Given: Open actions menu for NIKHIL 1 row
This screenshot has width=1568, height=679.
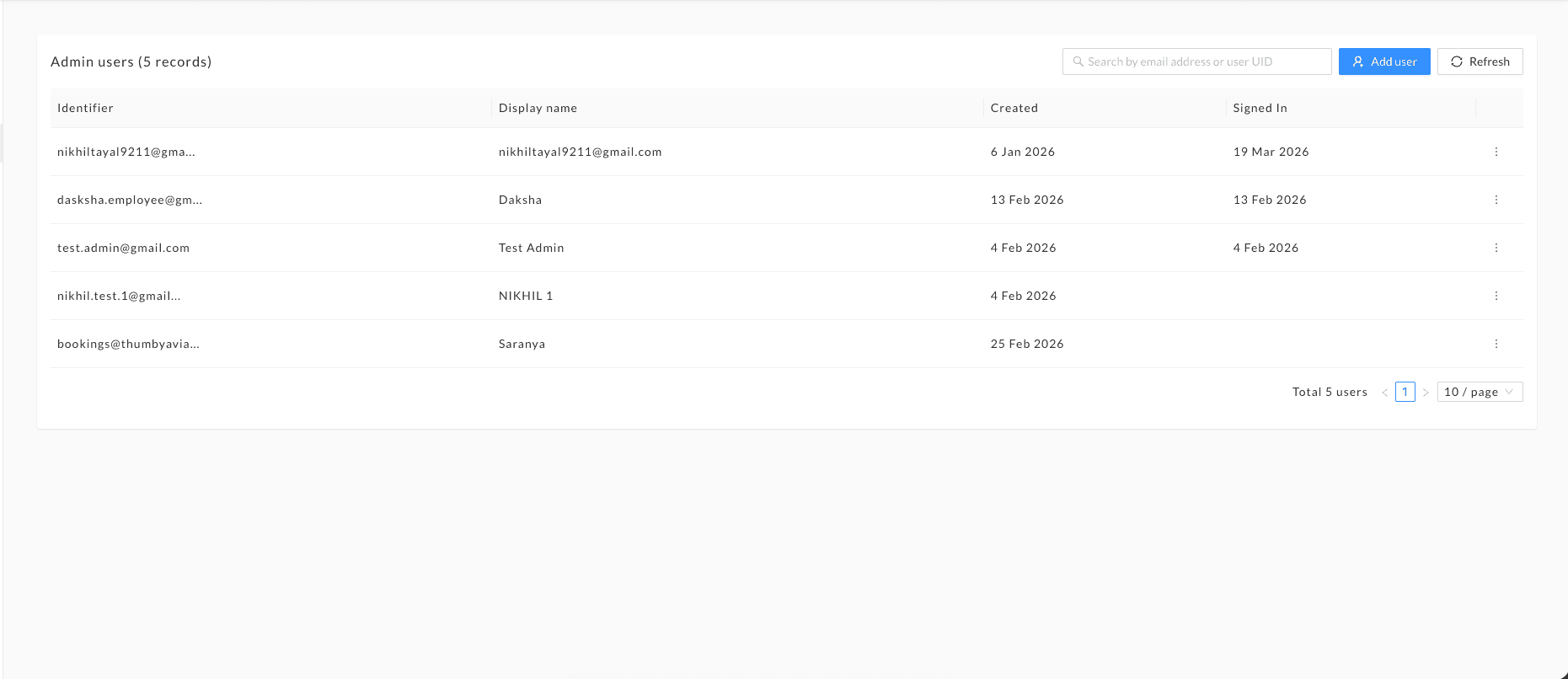Looking at the screenshot, I should coord(1496,296).
